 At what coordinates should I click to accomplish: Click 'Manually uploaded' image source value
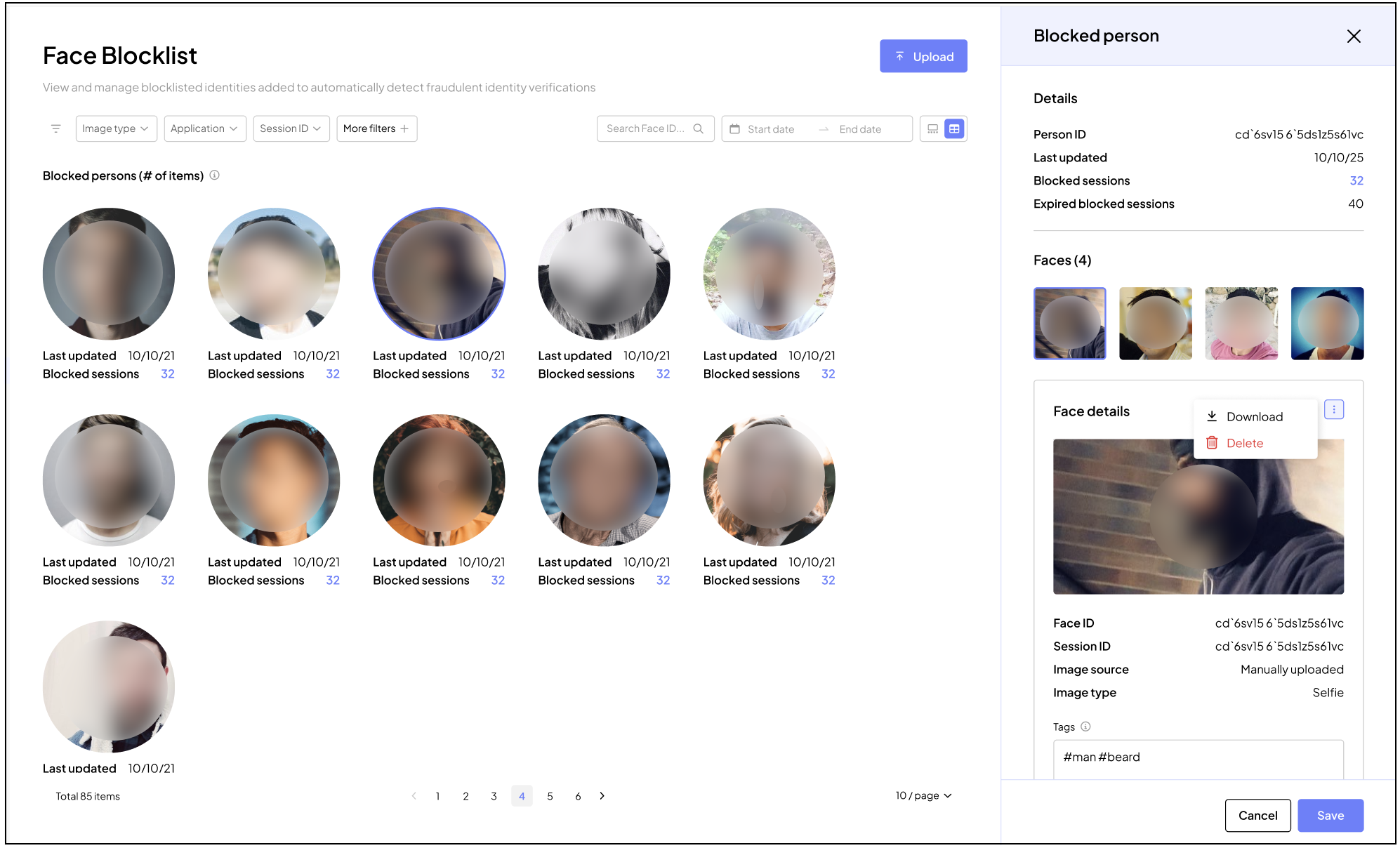[1292, 670]
